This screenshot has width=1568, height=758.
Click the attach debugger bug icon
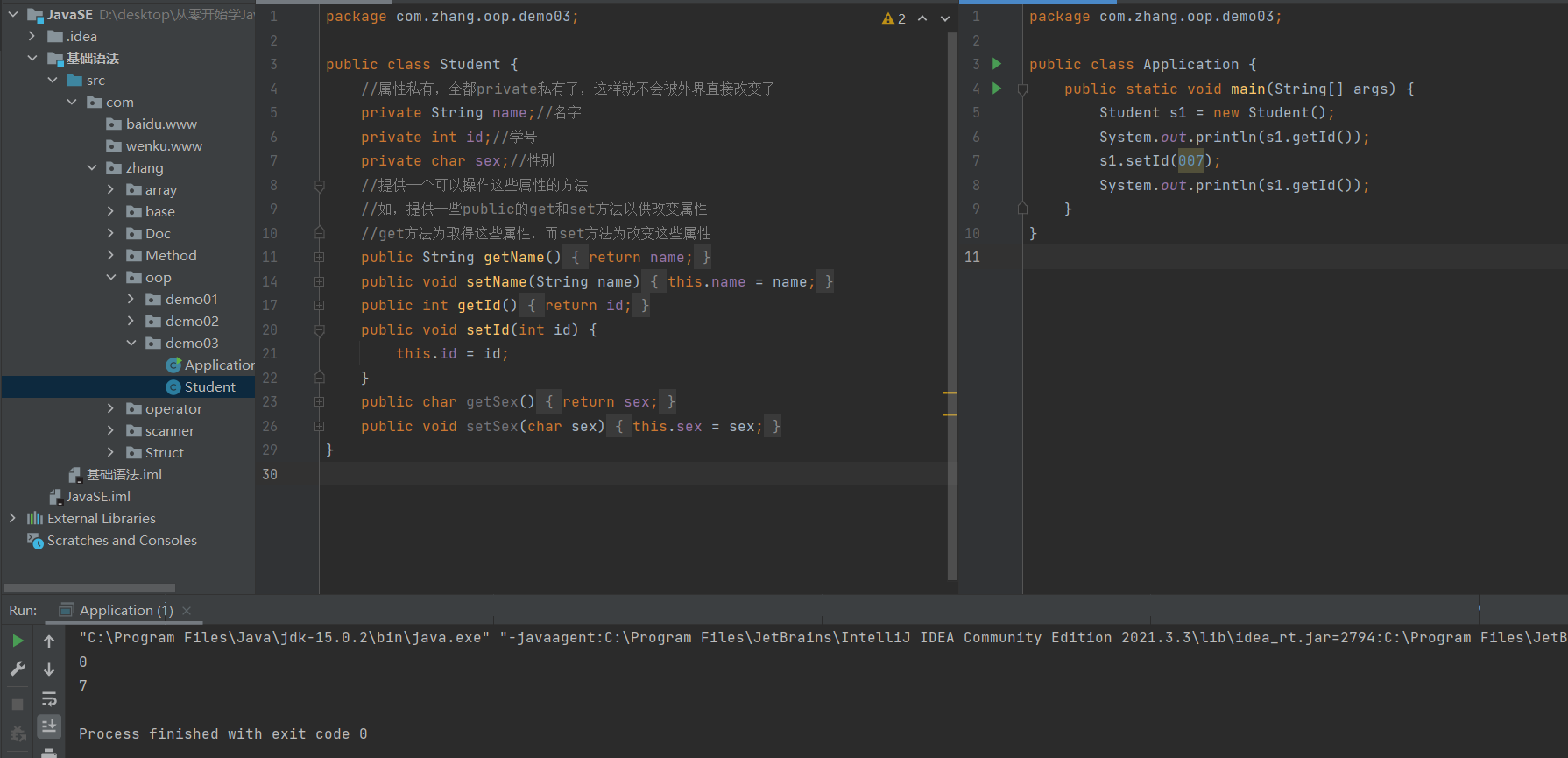(18, 734)
